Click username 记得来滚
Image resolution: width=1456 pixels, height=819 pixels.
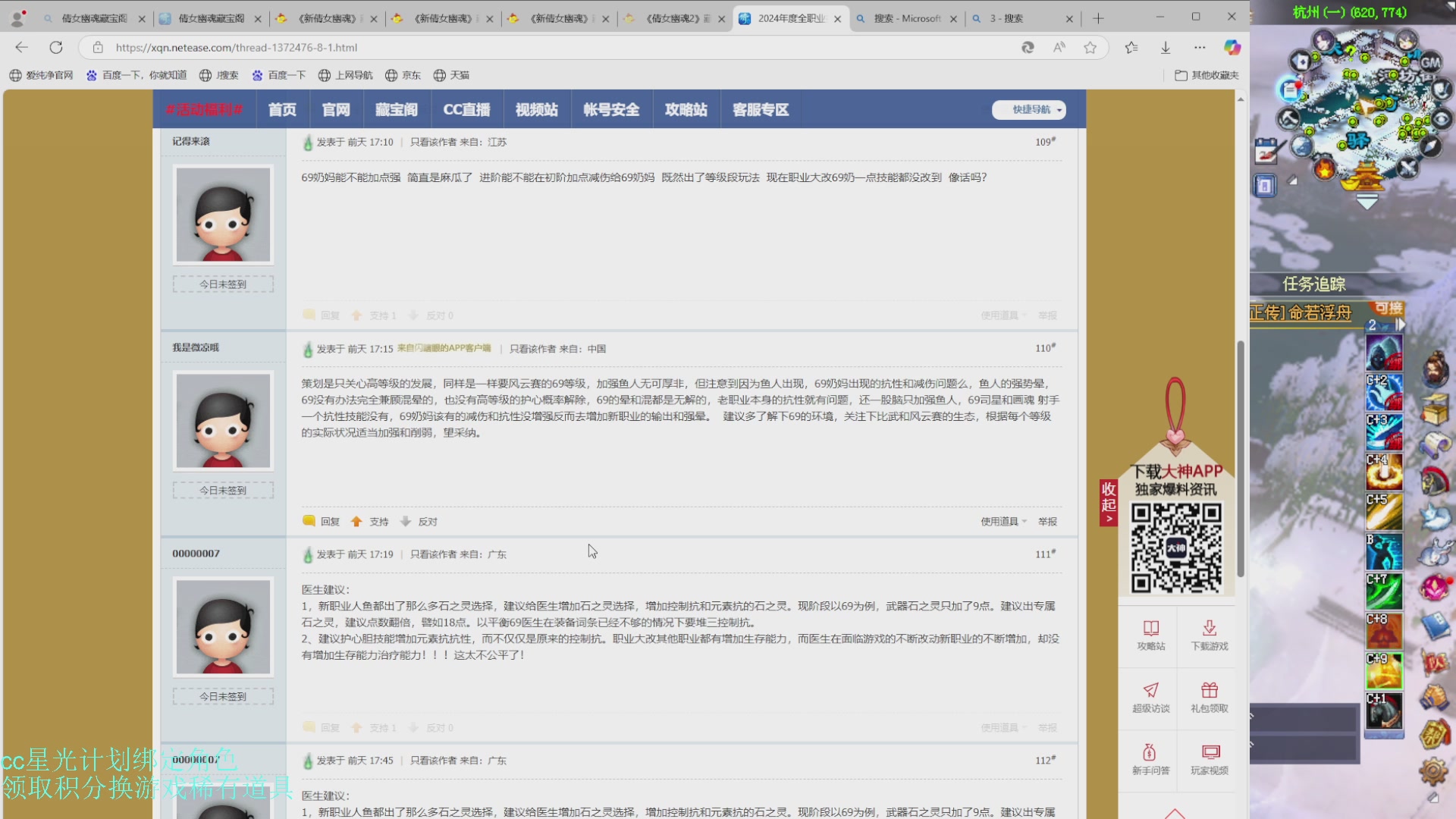[x=191, y=142]
